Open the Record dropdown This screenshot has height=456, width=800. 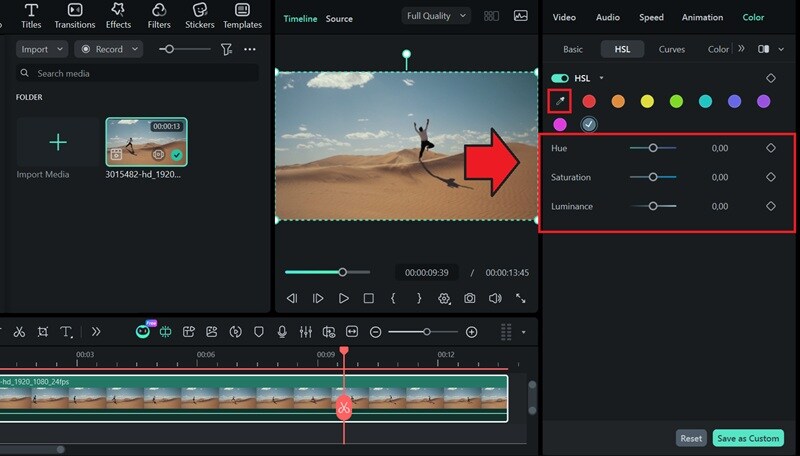pyautogui.click(x=109, y=49)
